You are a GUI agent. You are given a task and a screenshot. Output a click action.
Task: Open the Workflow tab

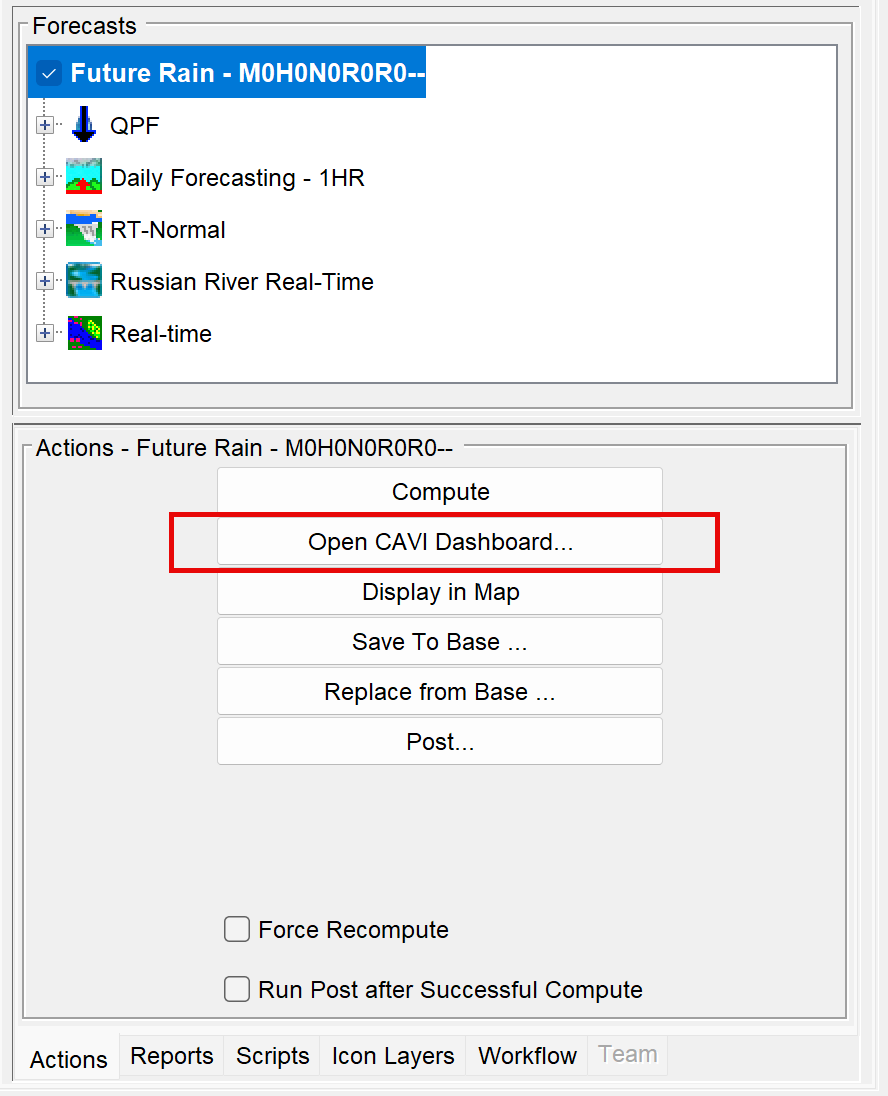(527, 1055)
